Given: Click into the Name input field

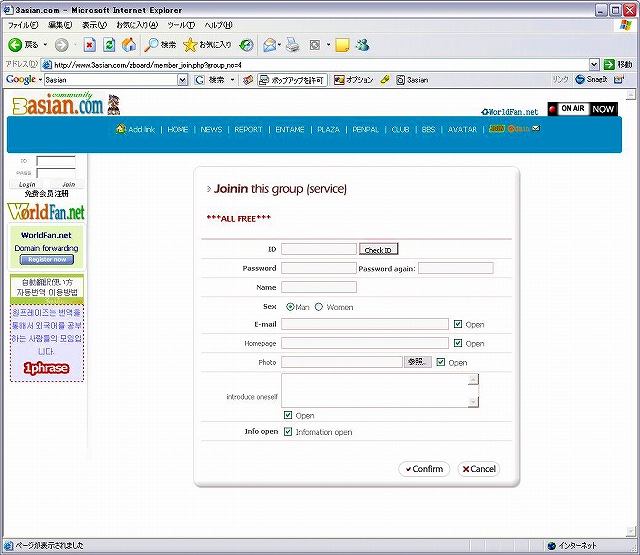Looking at the screenshot, I should pyautogui.click(x=318, y=287).
